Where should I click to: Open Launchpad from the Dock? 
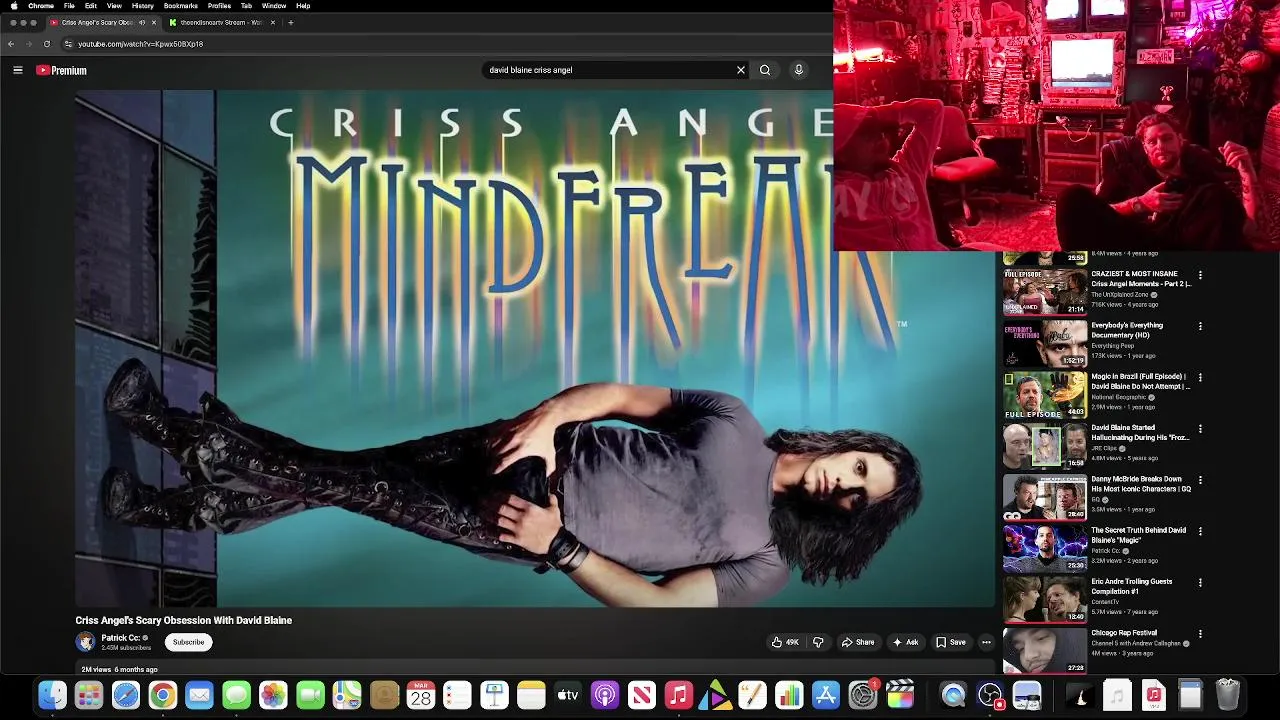89,694
